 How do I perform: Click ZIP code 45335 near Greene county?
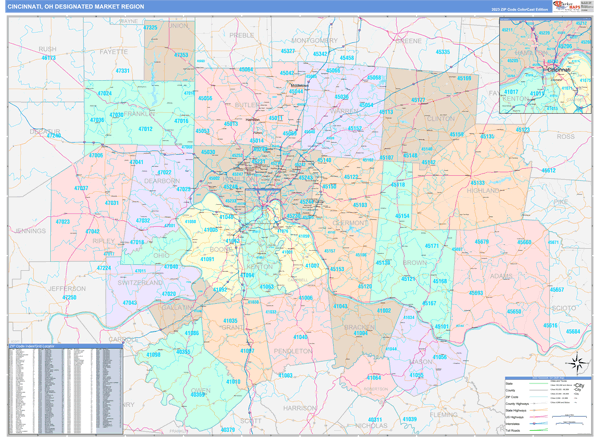tap(443, 52)
